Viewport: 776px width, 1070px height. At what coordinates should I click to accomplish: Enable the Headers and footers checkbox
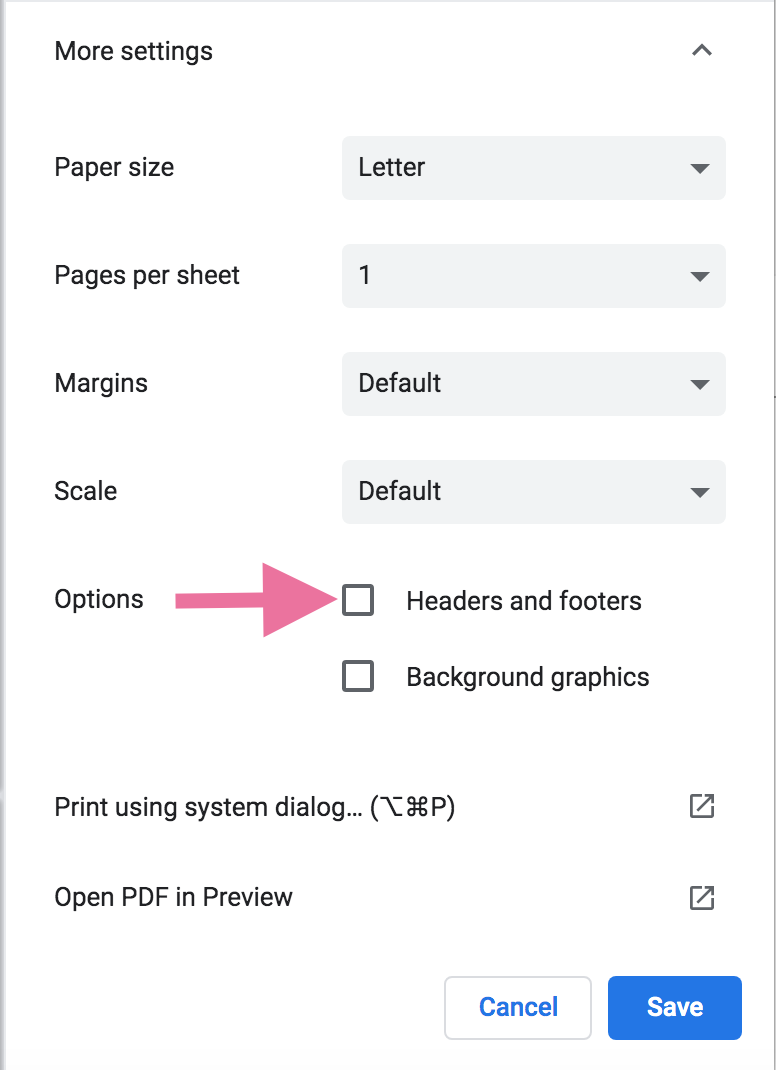[x=358, y=600]
